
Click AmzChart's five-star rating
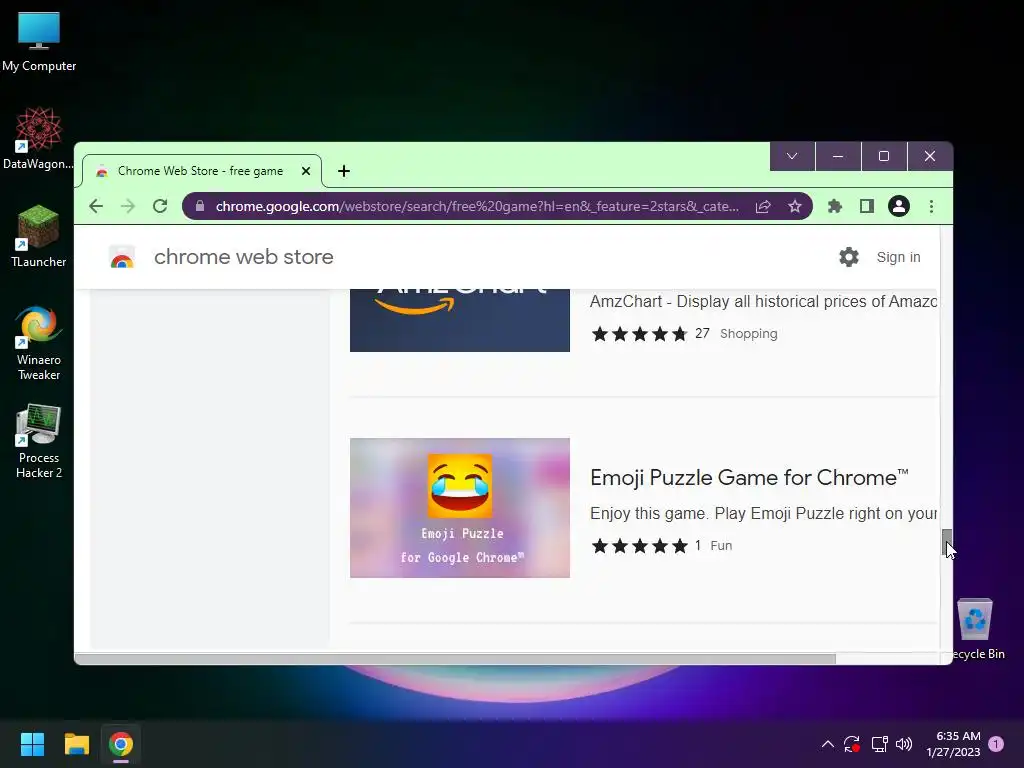click(639, 334)
